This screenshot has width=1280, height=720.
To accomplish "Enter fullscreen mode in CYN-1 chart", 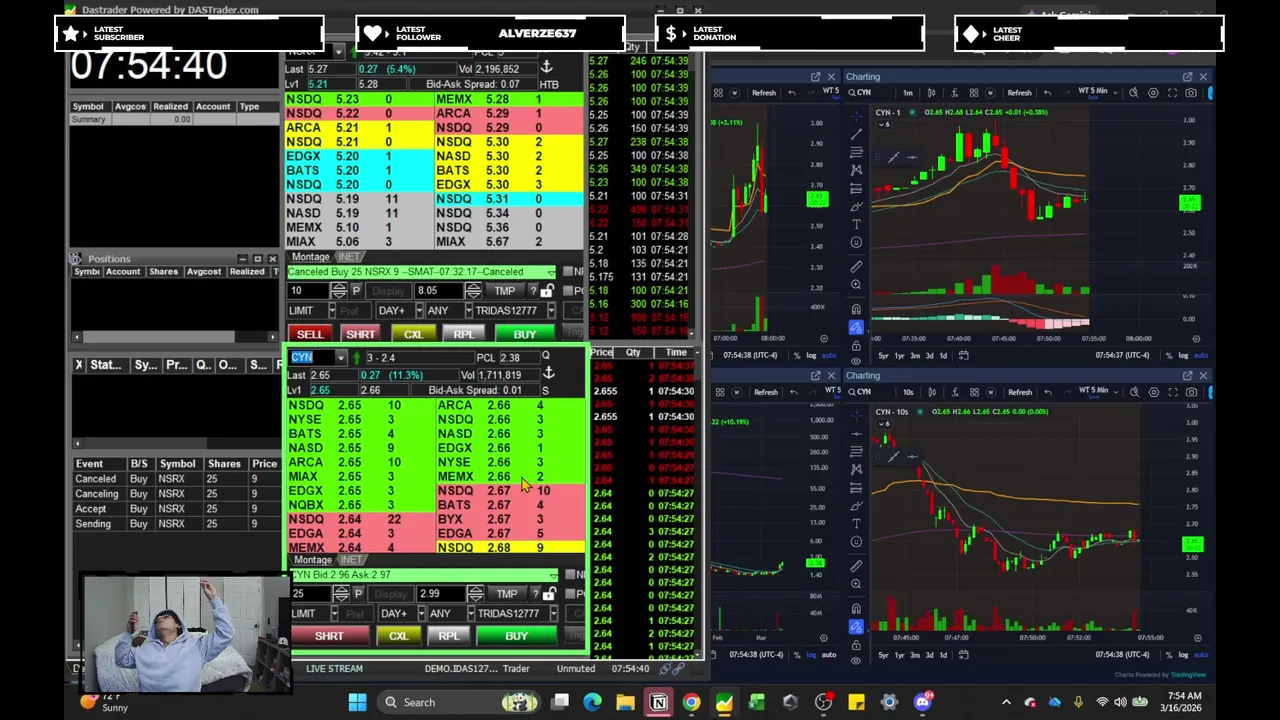I will pyautogui.click(x=1172, y=93).
